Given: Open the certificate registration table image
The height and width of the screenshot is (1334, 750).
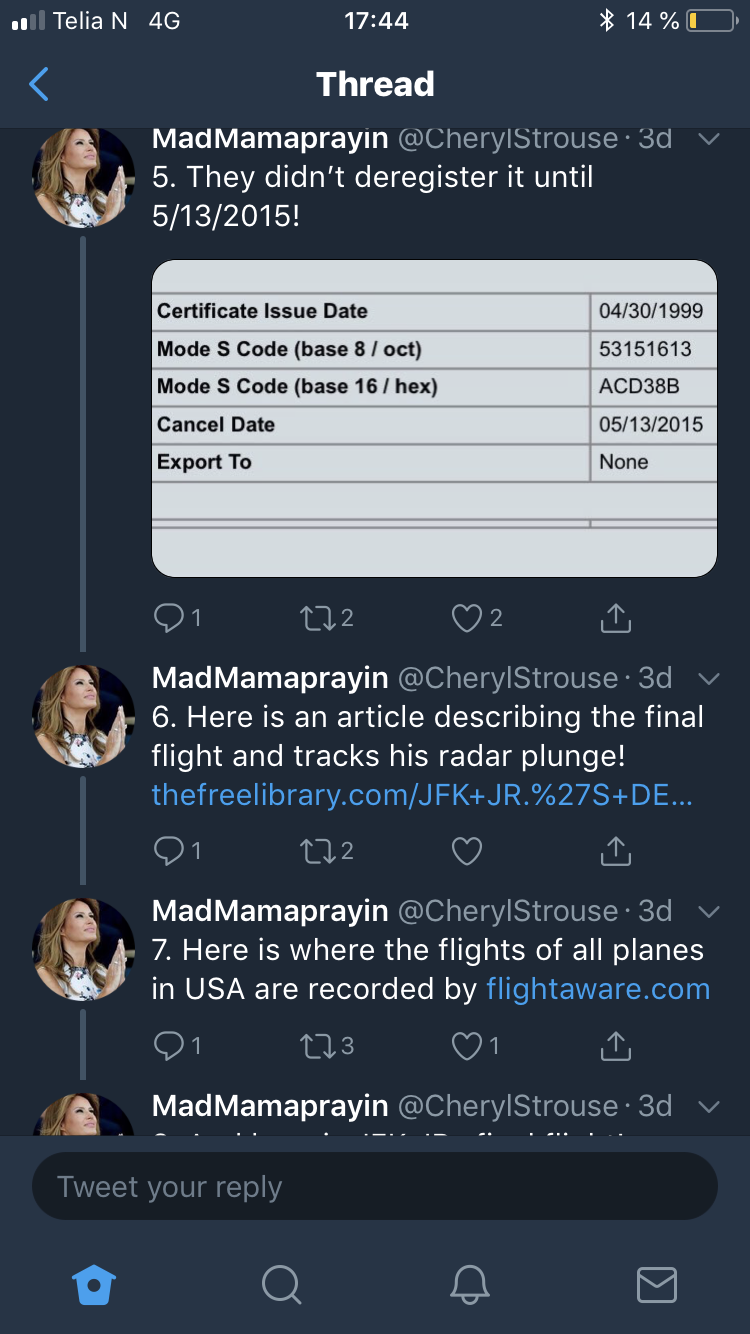Looking at the screenshot, I should pyautogui.click(x=434, y=418).
